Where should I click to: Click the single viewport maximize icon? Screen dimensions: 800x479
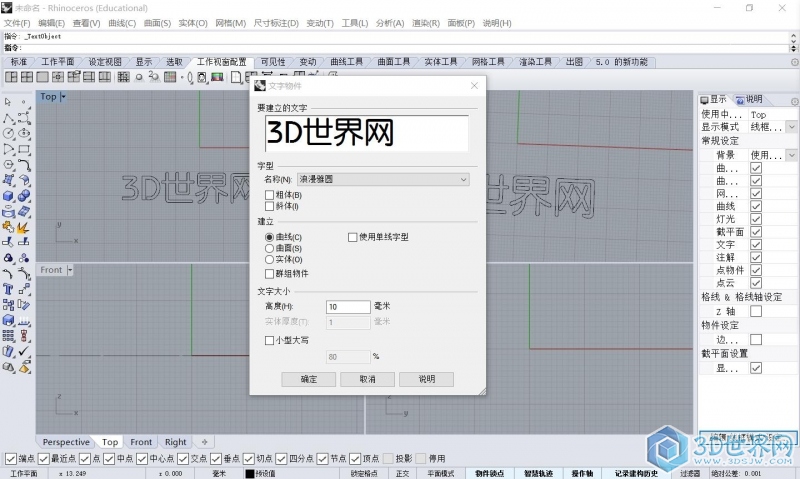43,77
